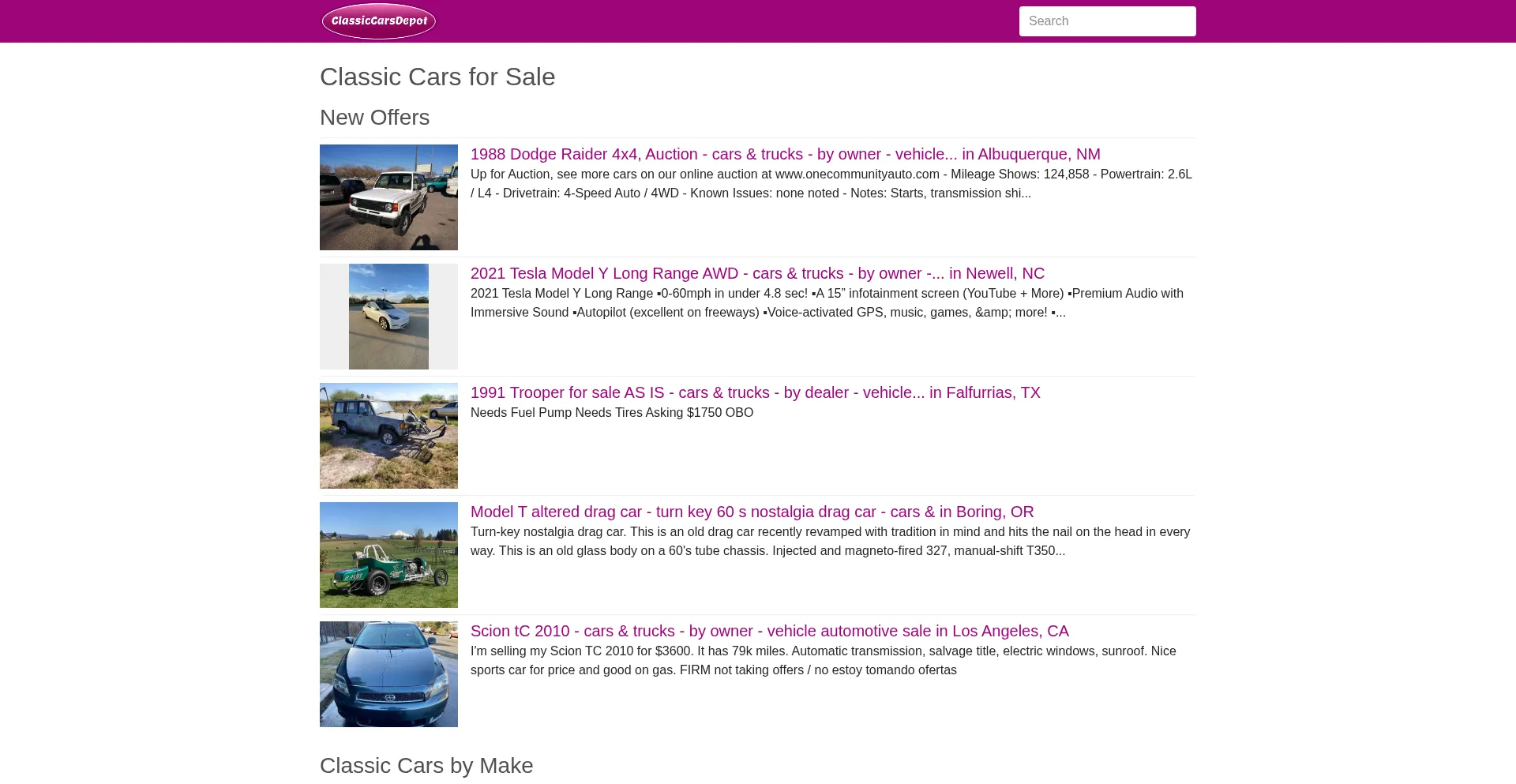Image resolution: width=1516 pixels, height=784 pixels.
Task: Open the Model T altered drag car link
Action: (x=752, y=512)
